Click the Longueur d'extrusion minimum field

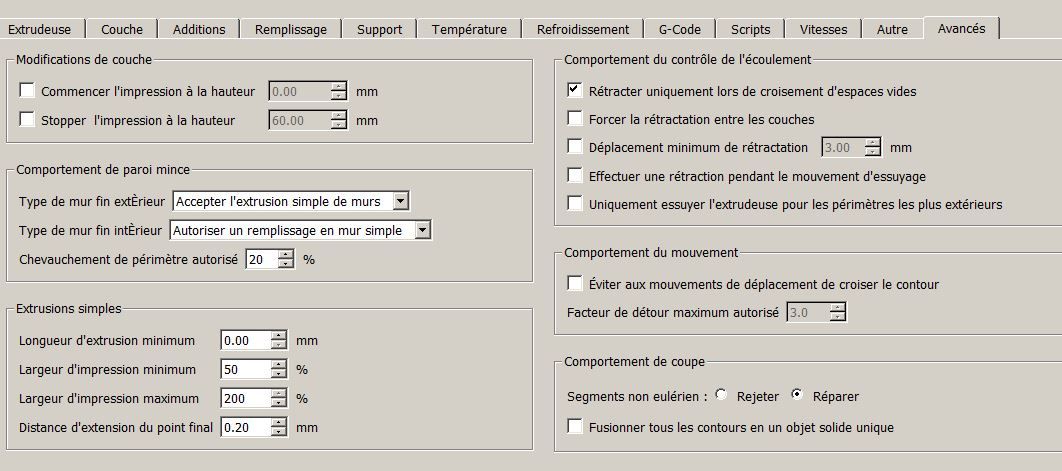245,341
